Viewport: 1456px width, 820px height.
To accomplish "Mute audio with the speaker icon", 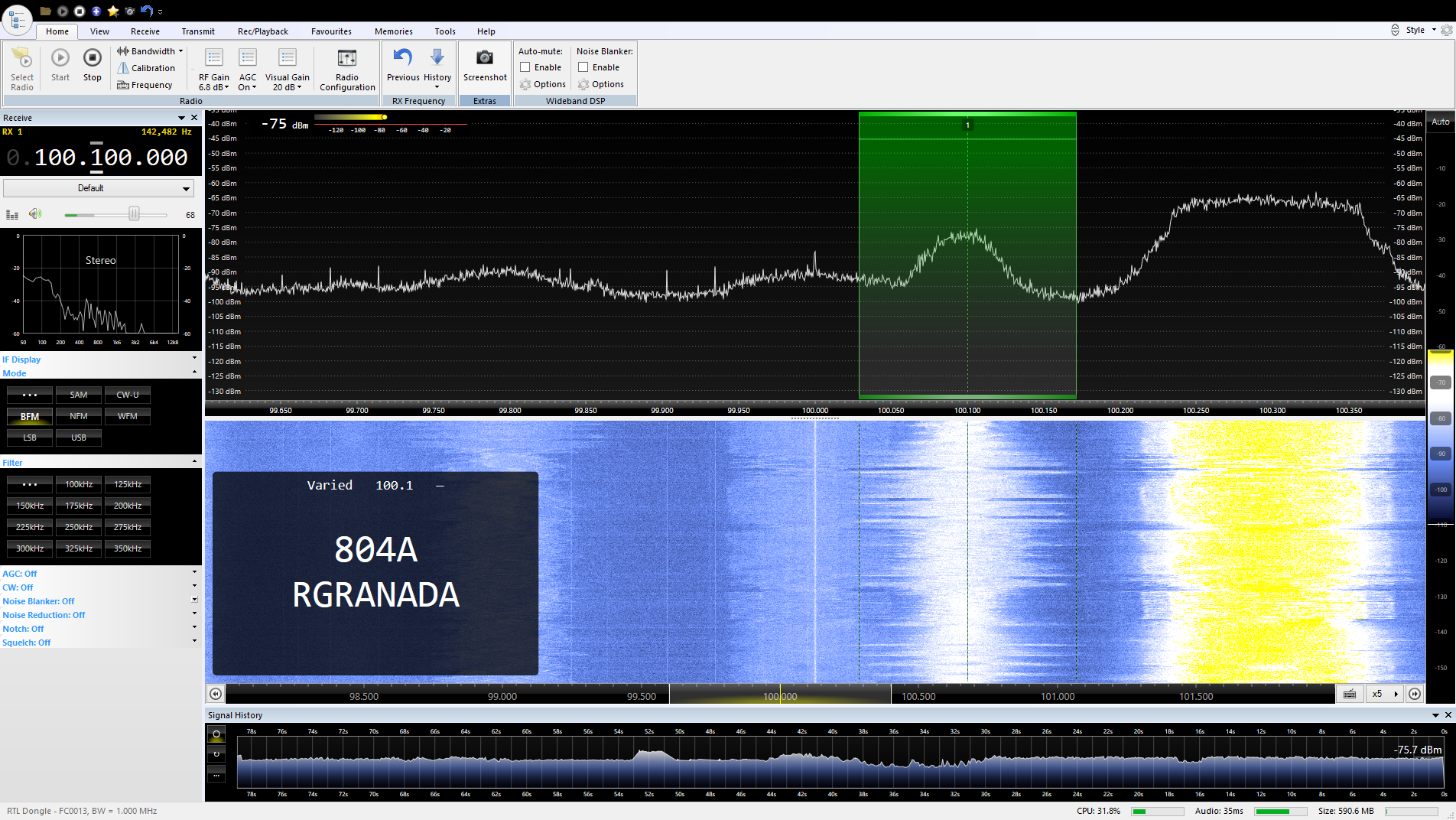I will (35, 214).
